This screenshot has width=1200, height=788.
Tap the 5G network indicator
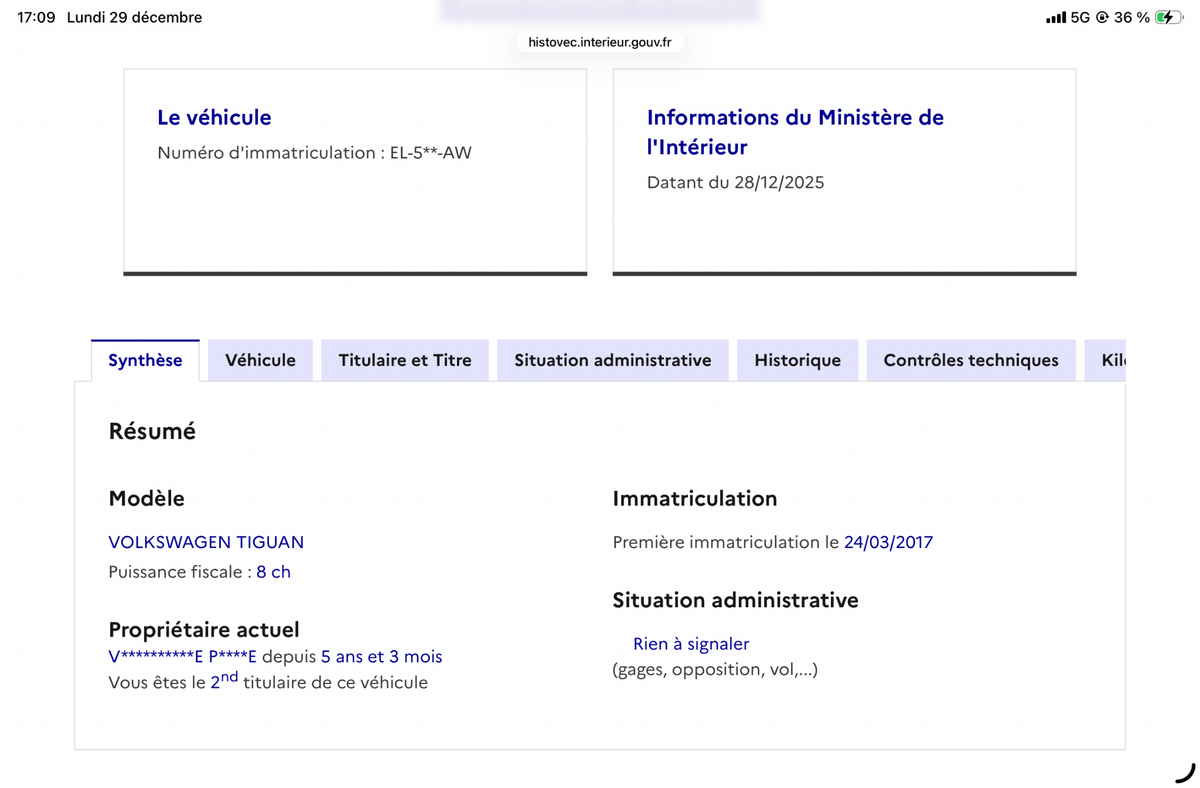point(1080,18)
